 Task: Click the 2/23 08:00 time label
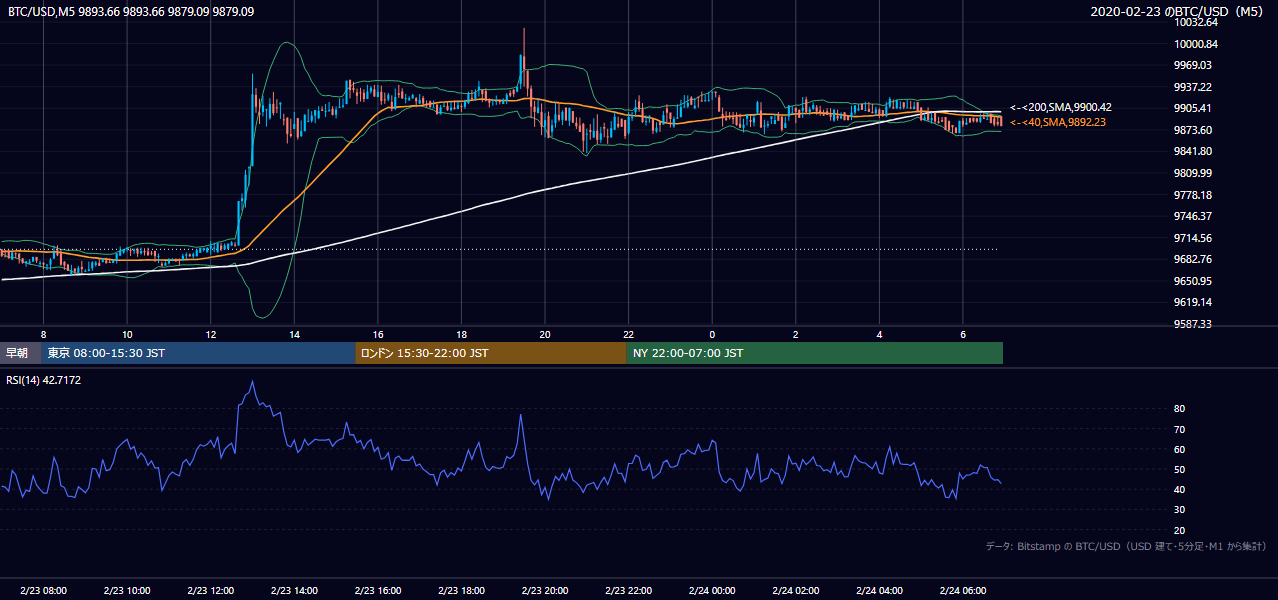43,591
